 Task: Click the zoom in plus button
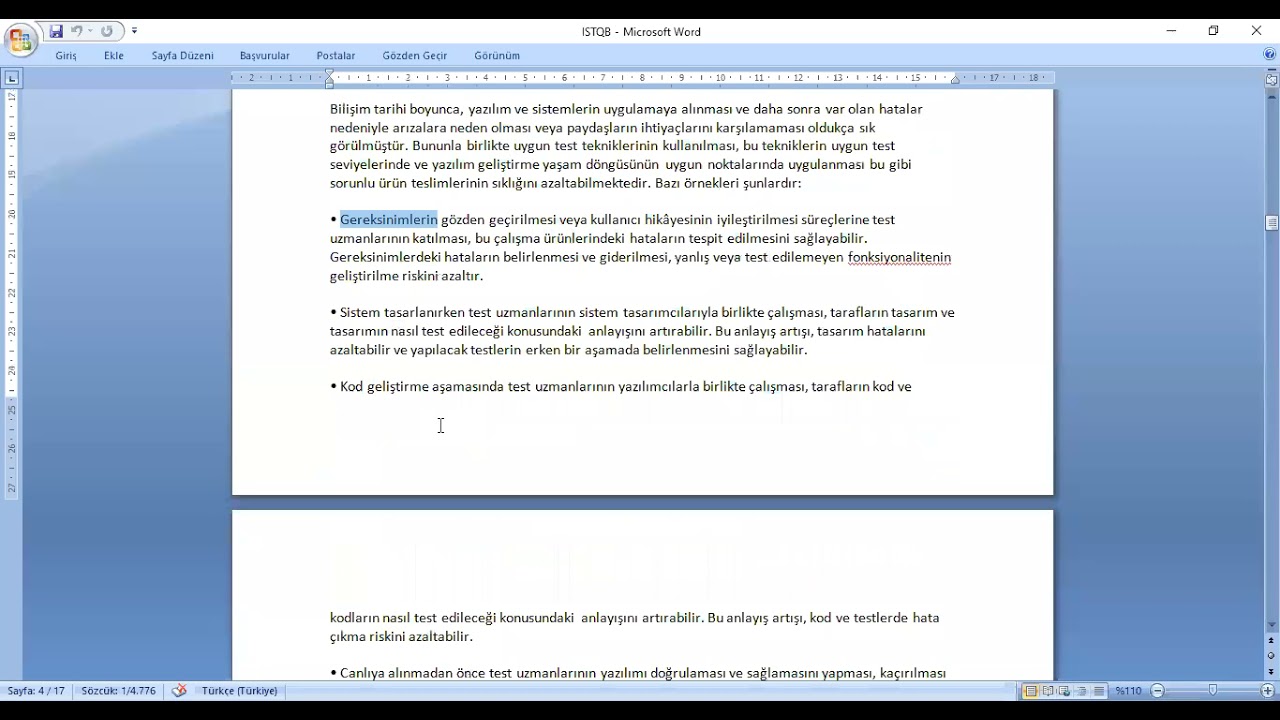pos(1268,691)
